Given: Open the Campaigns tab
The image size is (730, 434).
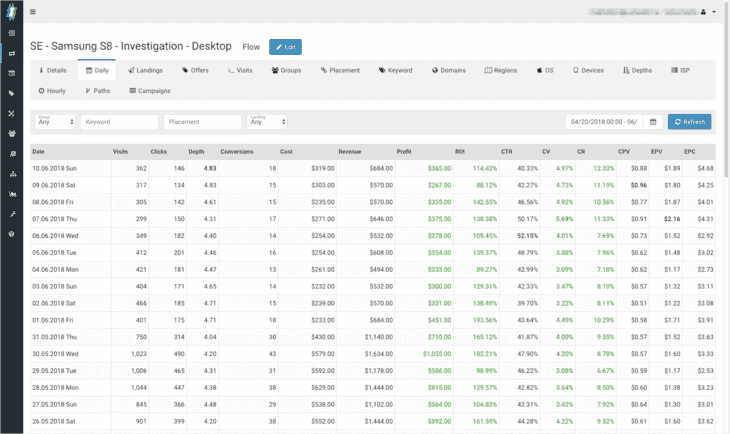Looking at the screenshot, I should coord(150,91).
